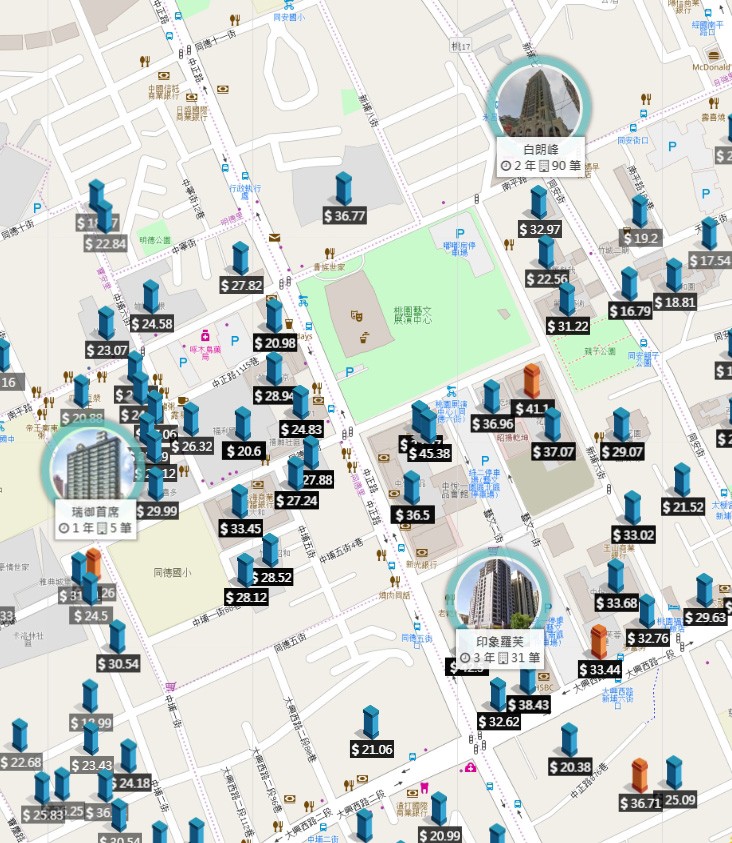This screenshot has width=732, height=843.
Task: Select the blue pin priced $33.45
Action: click(x=240, y=501)
